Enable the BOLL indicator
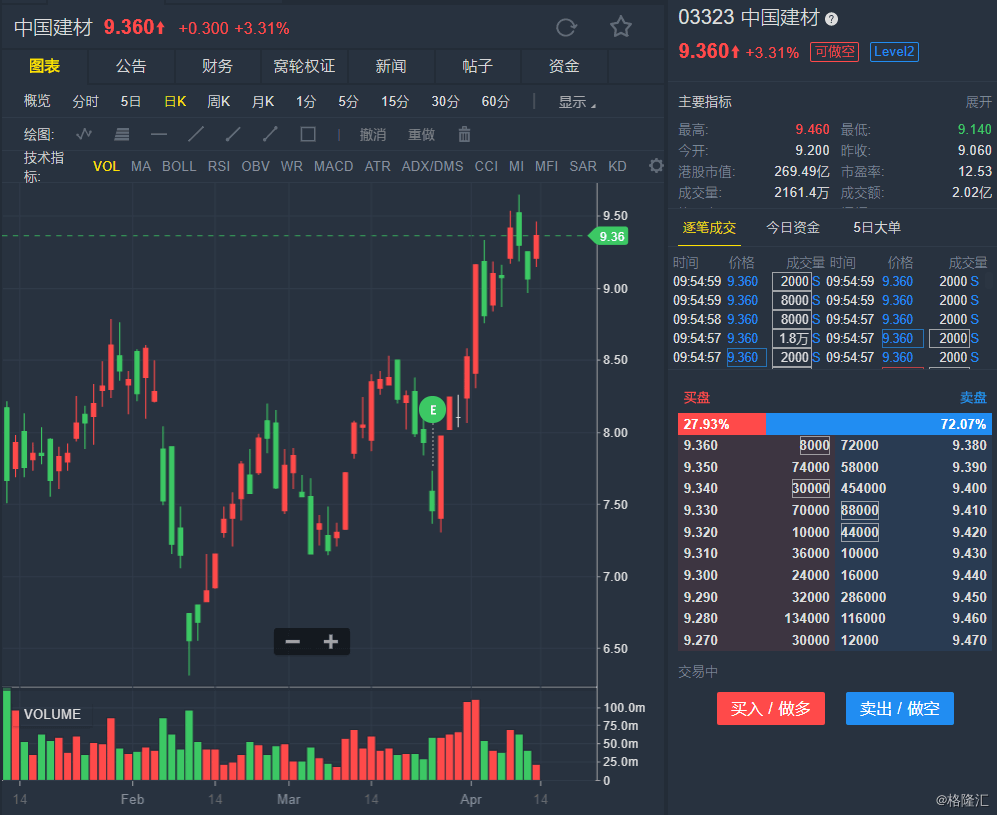The height and width of the screenshot is (815, 997). click(x=179, y=166)
